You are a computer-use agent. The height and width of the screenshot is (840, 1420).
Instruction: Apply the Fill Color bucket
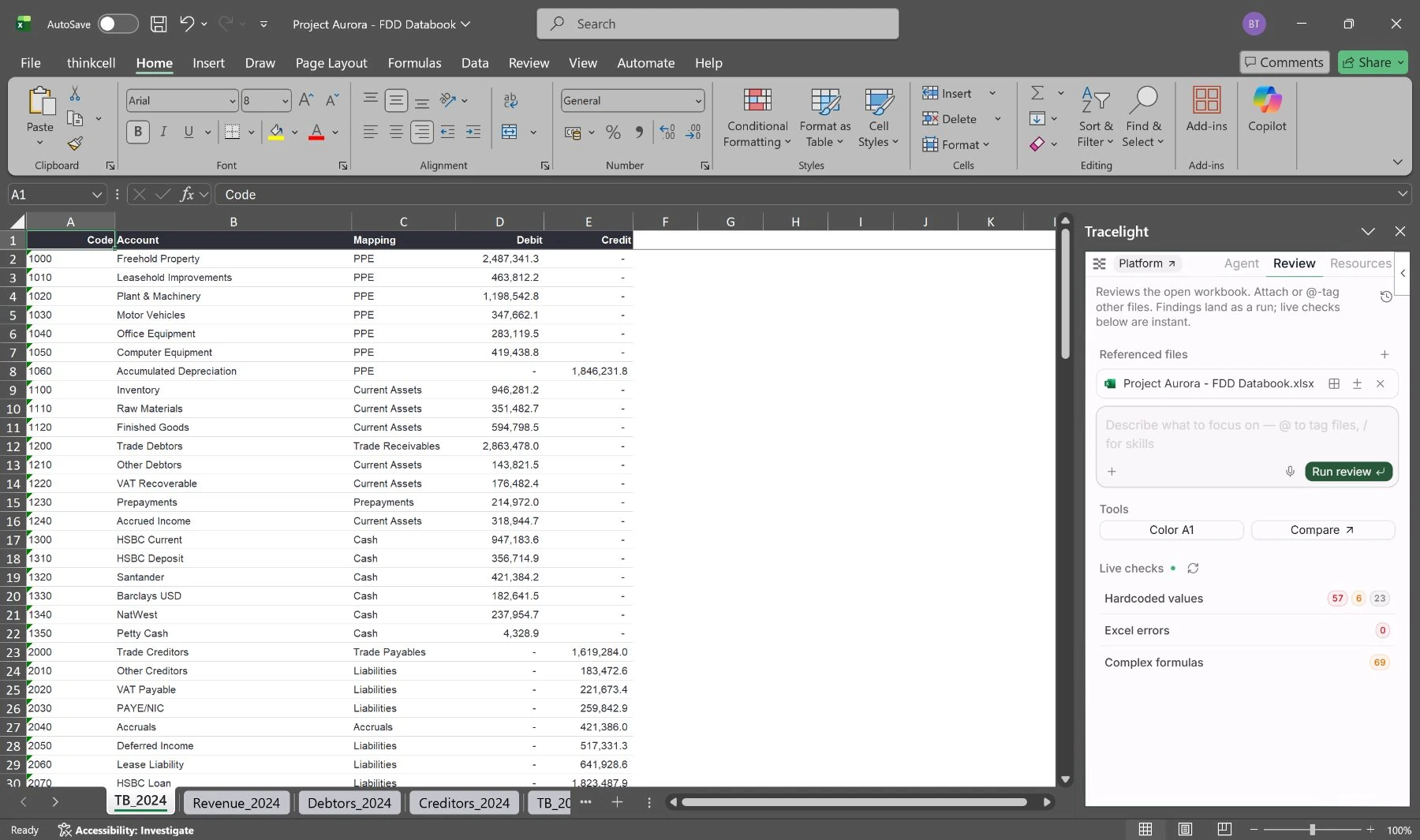coord(276,132)
